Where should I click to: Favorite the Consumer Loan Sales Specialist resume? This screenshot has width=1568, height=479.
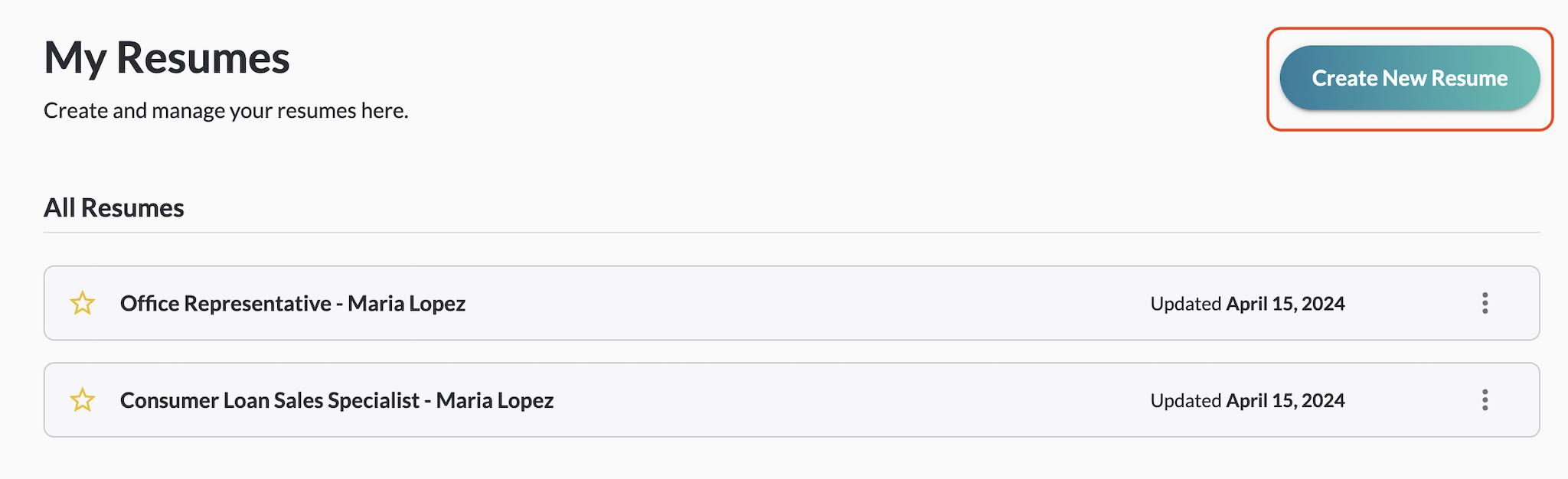[x=83, y=400]
